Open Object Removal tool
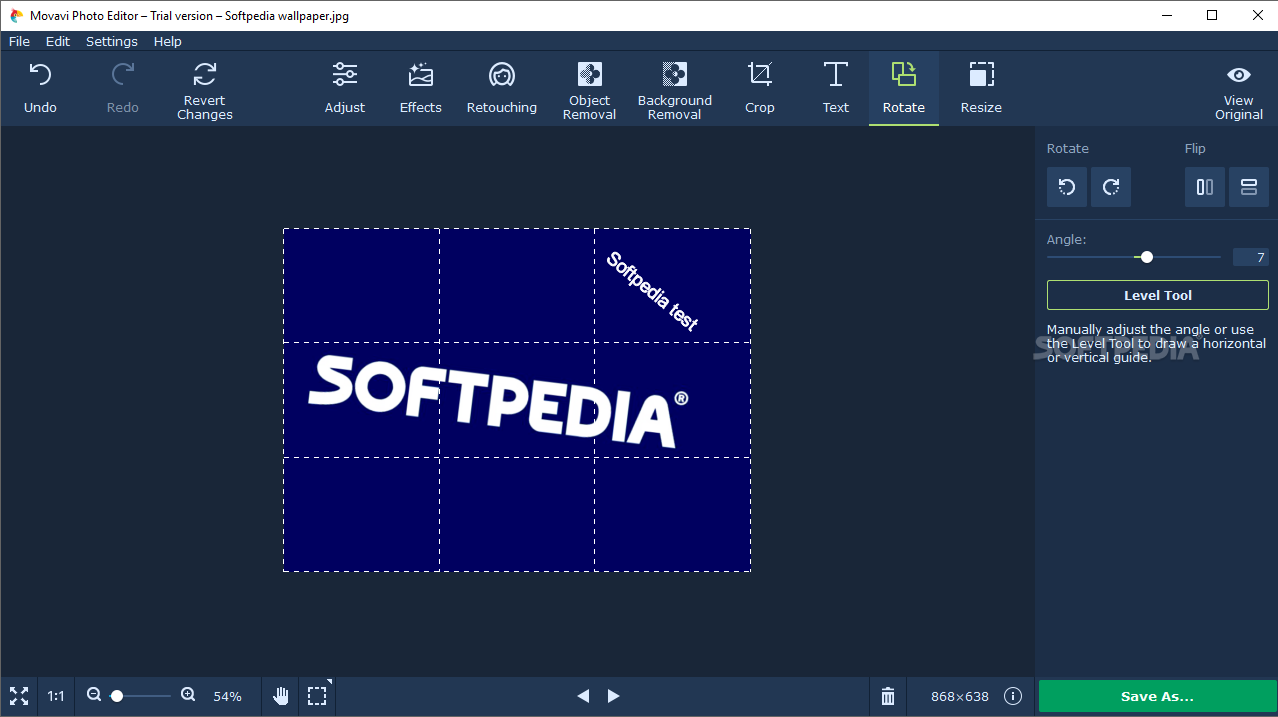This screenshot has height=717, width=1278. pyautogui.click(x=590, y=90)
